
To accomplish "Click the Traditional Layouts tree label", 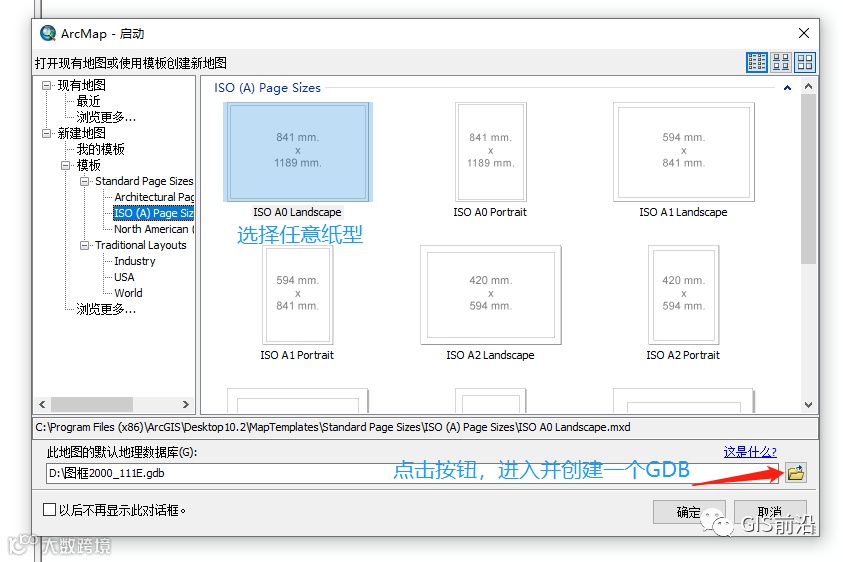I will (x=141, y=245).
